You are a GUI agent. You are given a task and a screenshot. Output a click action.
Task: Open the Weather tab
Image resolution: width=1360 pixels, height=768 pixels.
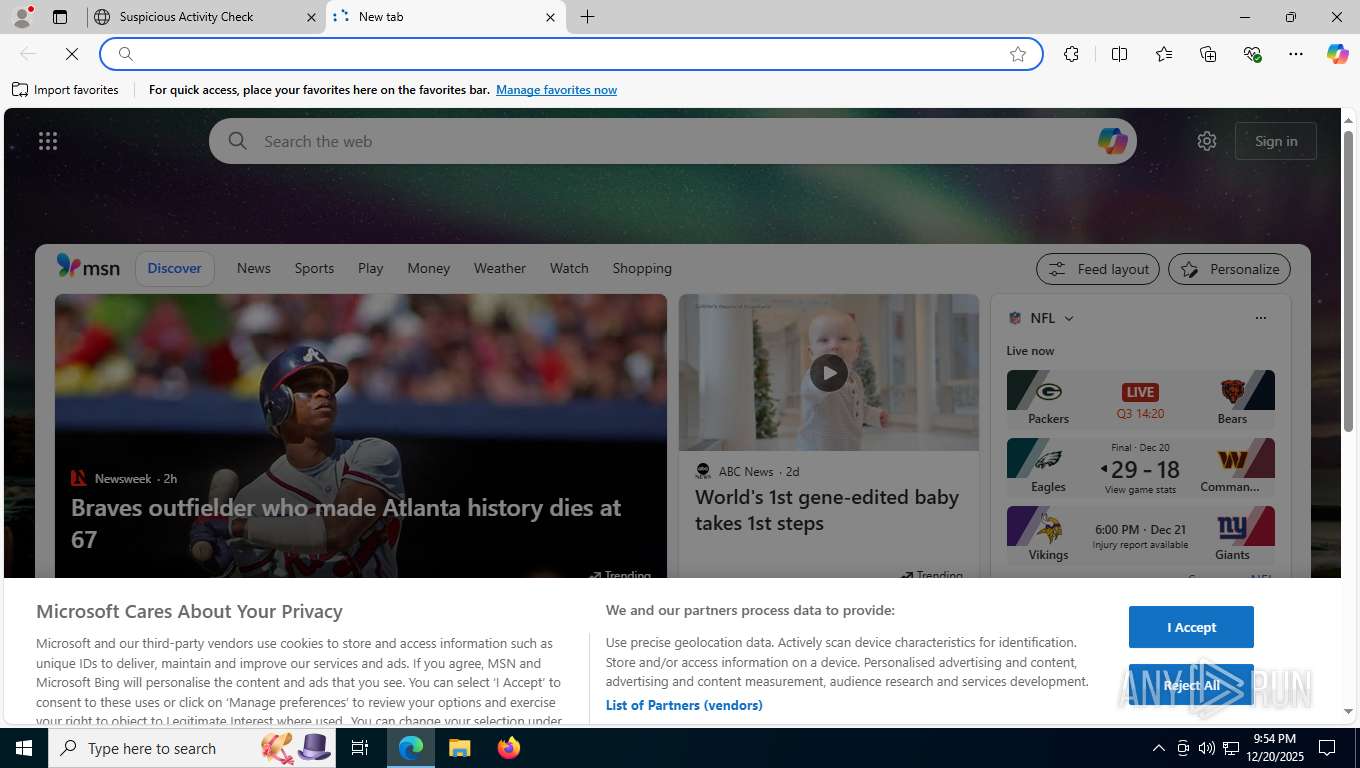click(499, 268)
